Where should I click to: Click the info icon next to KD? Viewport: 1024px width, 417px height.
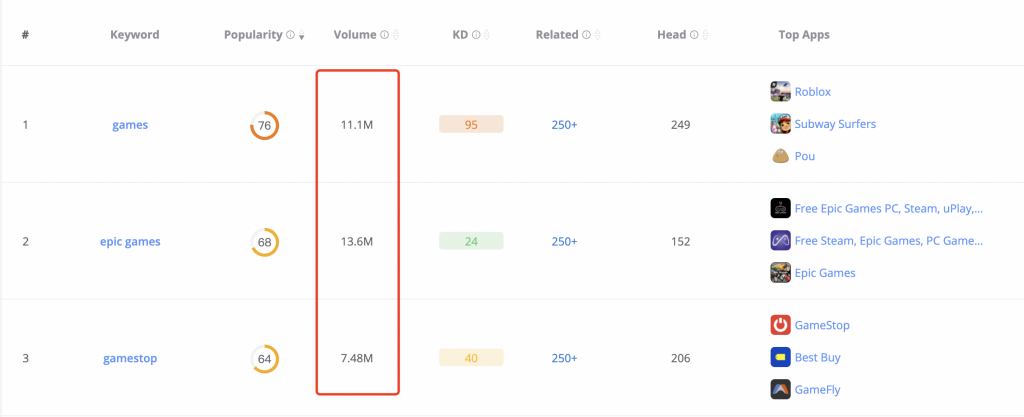(x=474, y=35)
